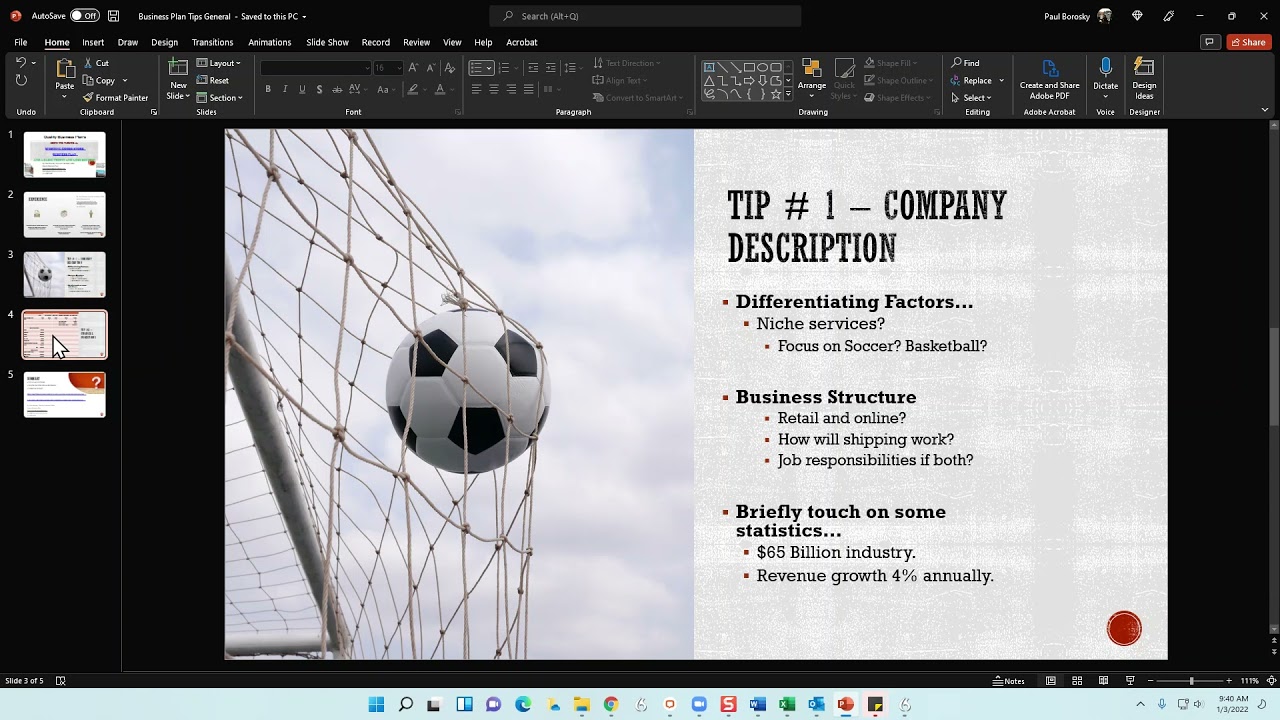Screen dimensions: 1280x720
Task: Open the File menu
Action: (x=20, y=42)
